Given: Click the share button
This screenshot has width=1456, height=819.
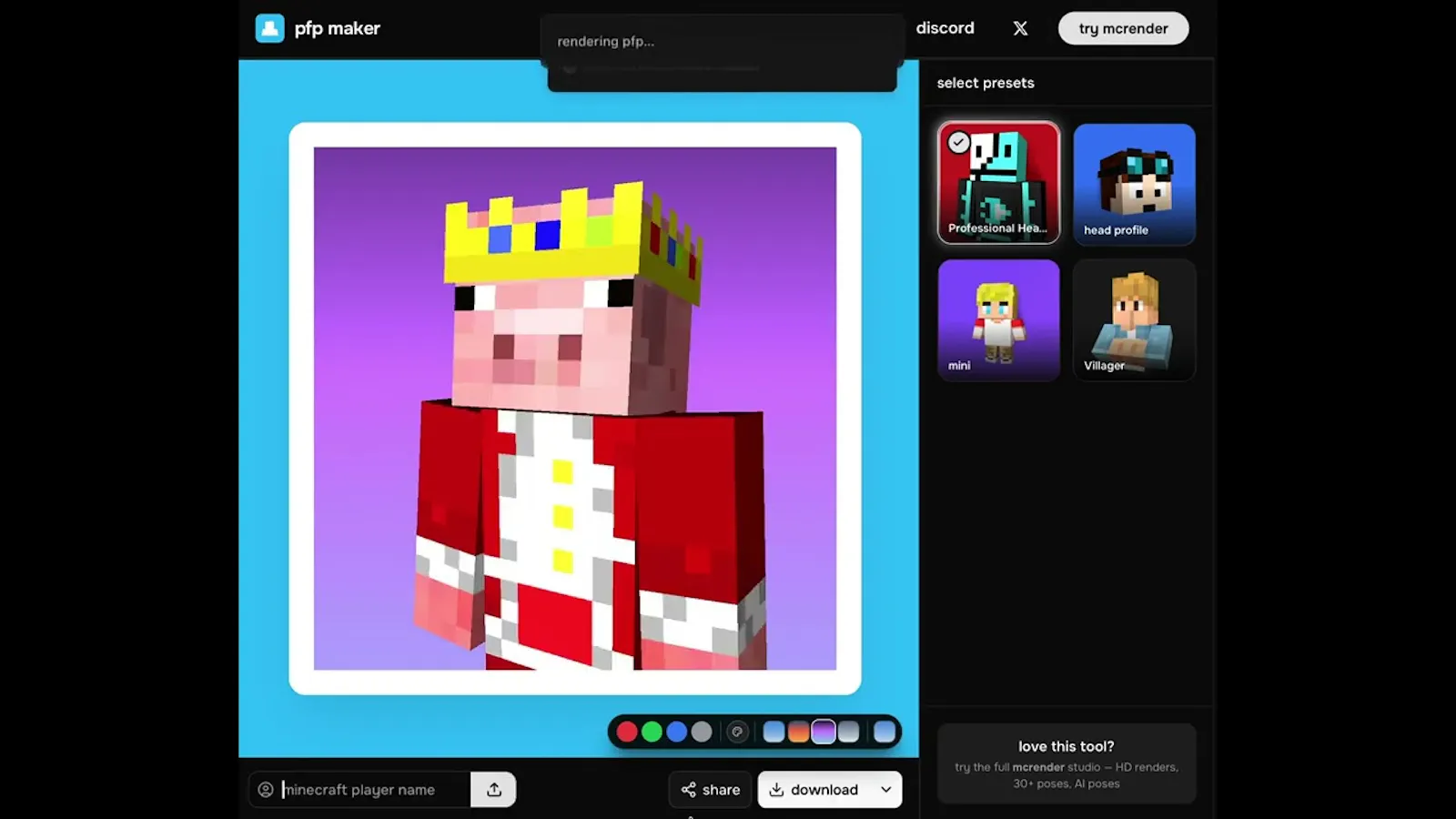Looking at the screenshot, I should point(711,789).
